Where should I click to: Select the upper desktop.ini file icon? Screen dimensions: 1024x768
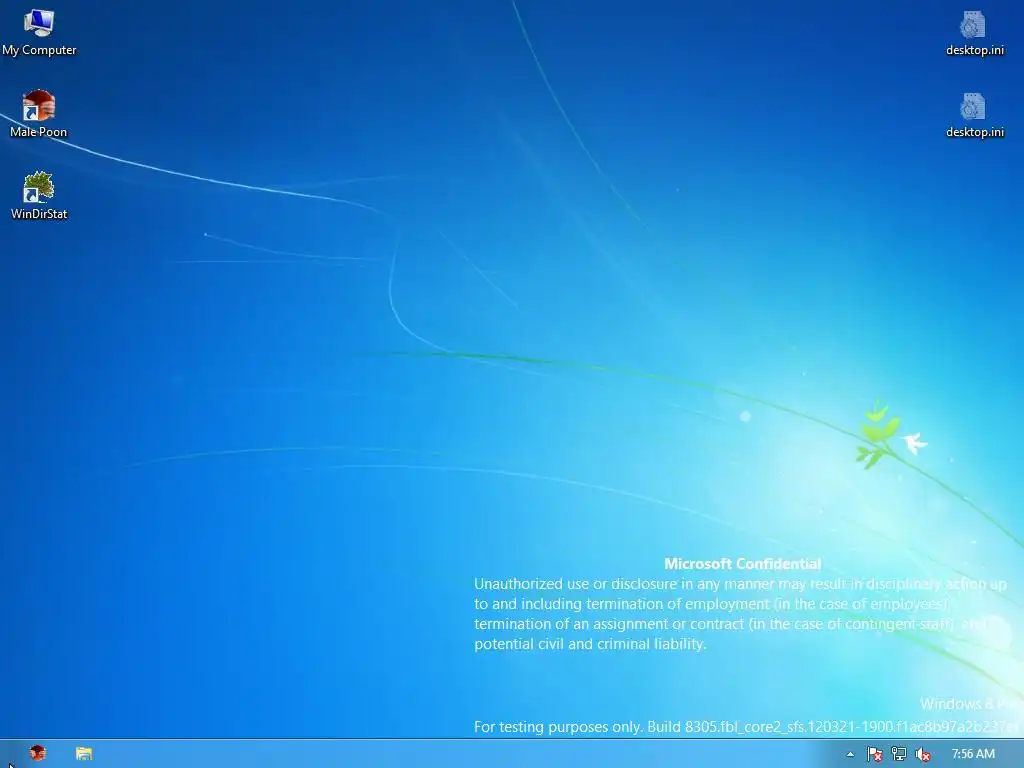[x=974, y=34]
